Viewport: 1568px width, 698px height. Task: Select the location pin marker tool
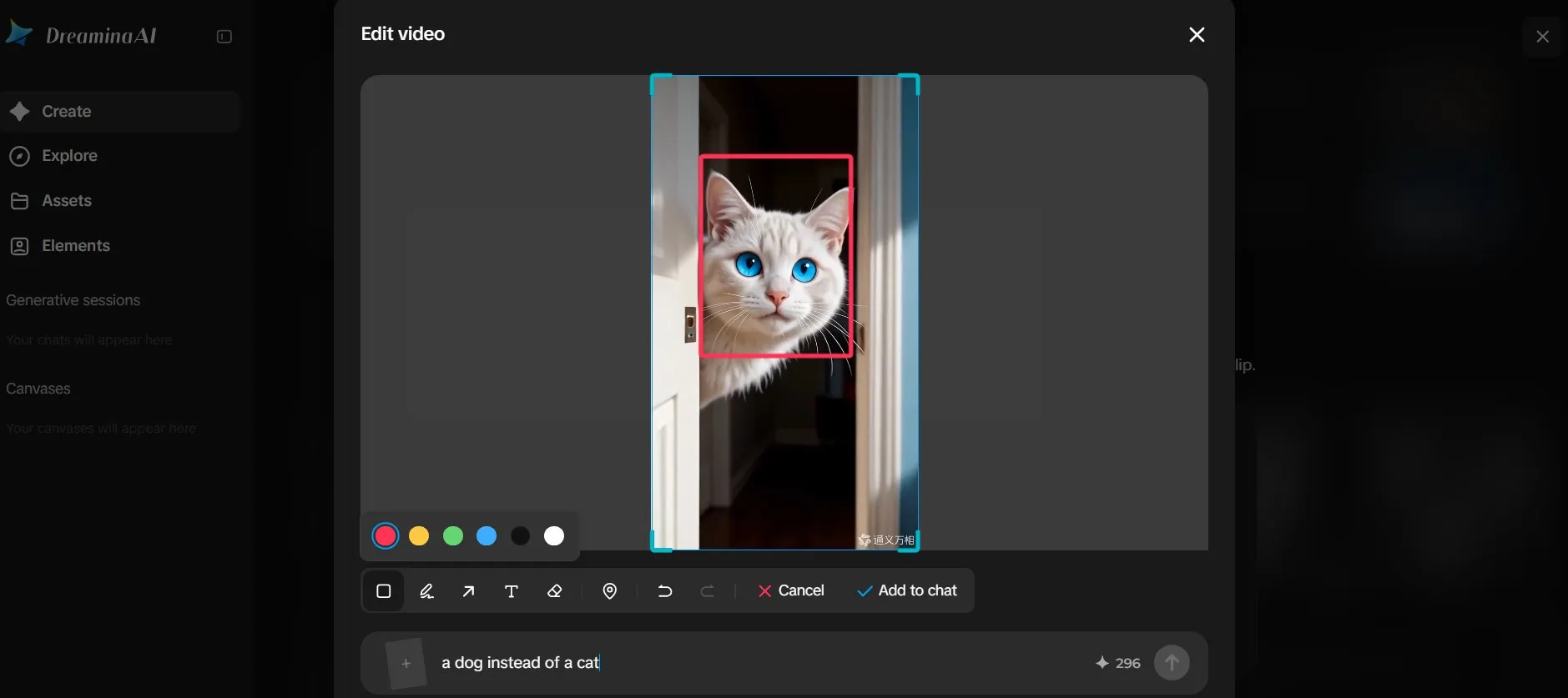610,591
